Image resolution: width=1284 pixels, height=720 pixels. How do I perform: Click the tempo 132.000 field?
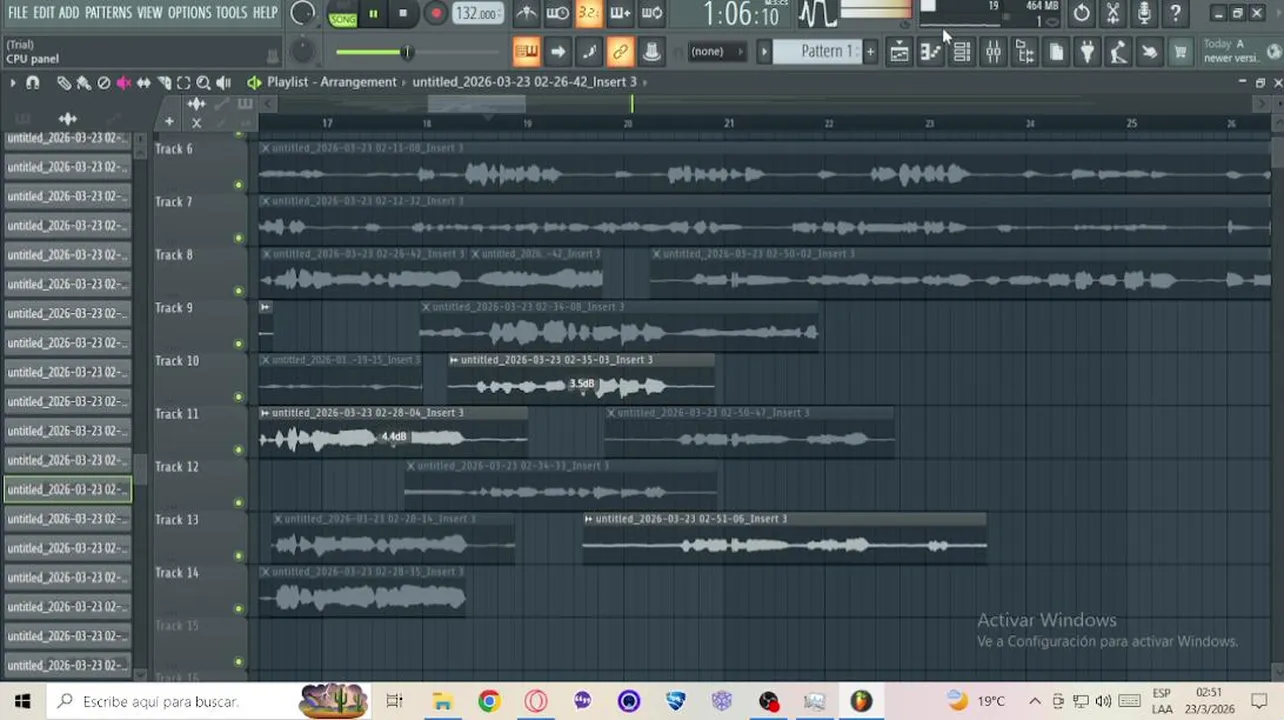(477, 14)
